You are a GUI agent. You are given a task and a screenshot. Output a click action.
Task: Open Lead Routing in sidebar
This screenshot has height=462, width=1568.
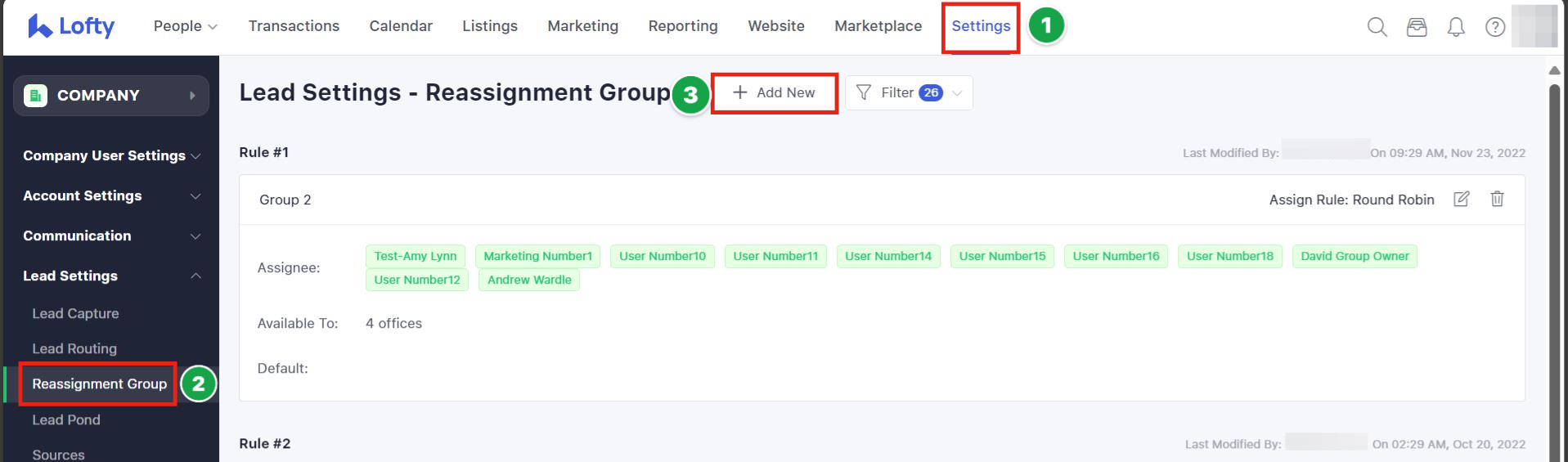point(74,348)
